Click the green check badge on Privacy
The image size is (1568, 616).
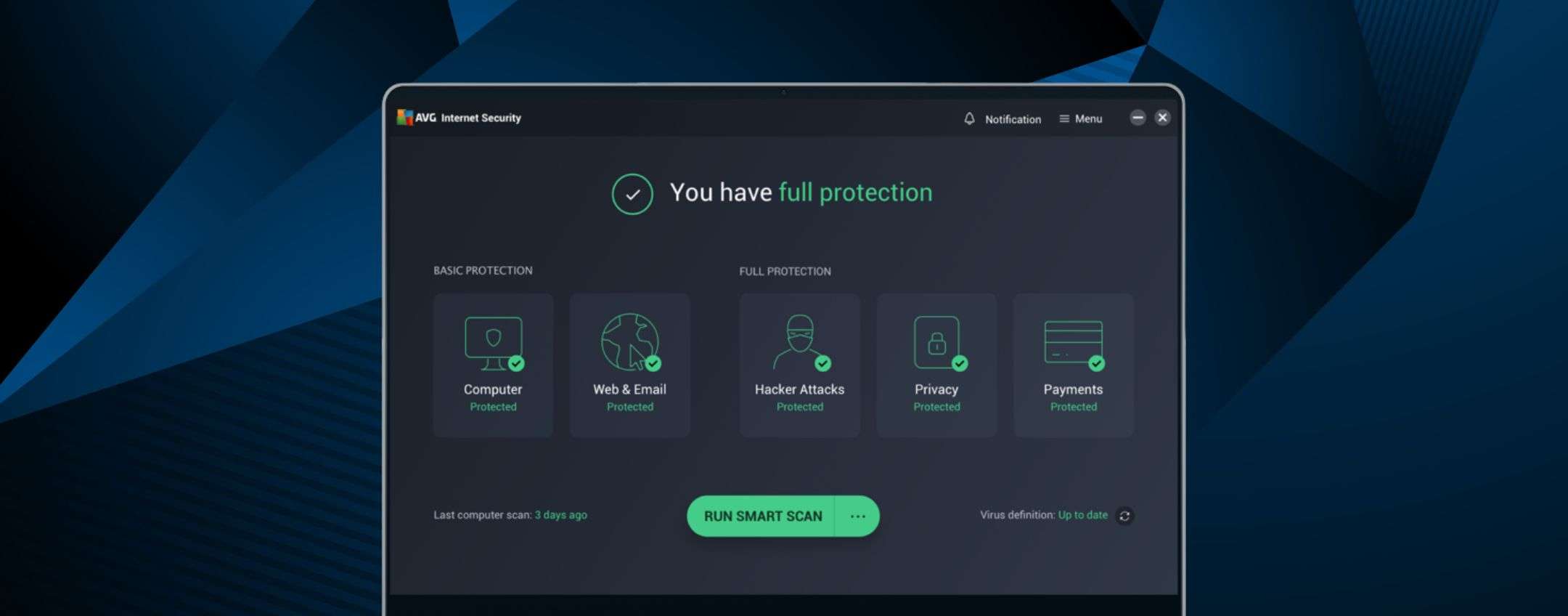(960, 363)
